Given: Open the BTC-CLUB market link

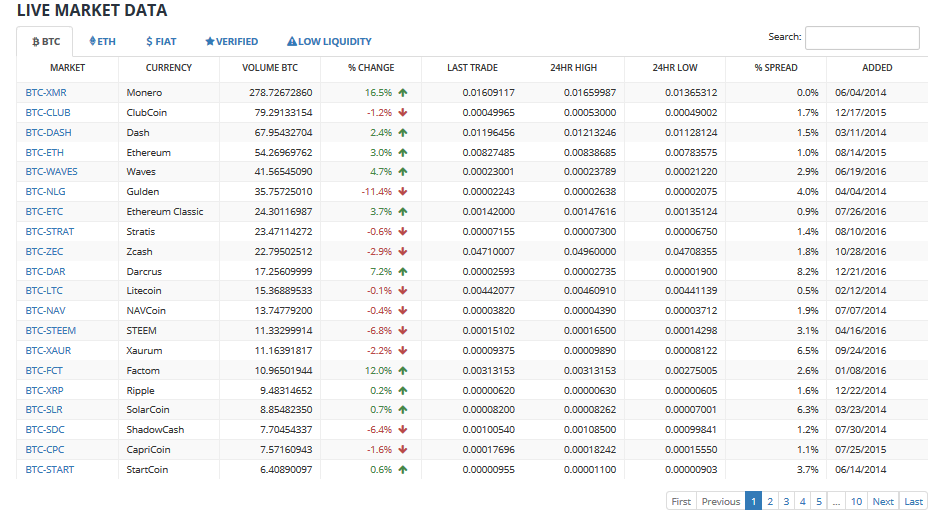Looking at the screenshot, I should point(48,112).
